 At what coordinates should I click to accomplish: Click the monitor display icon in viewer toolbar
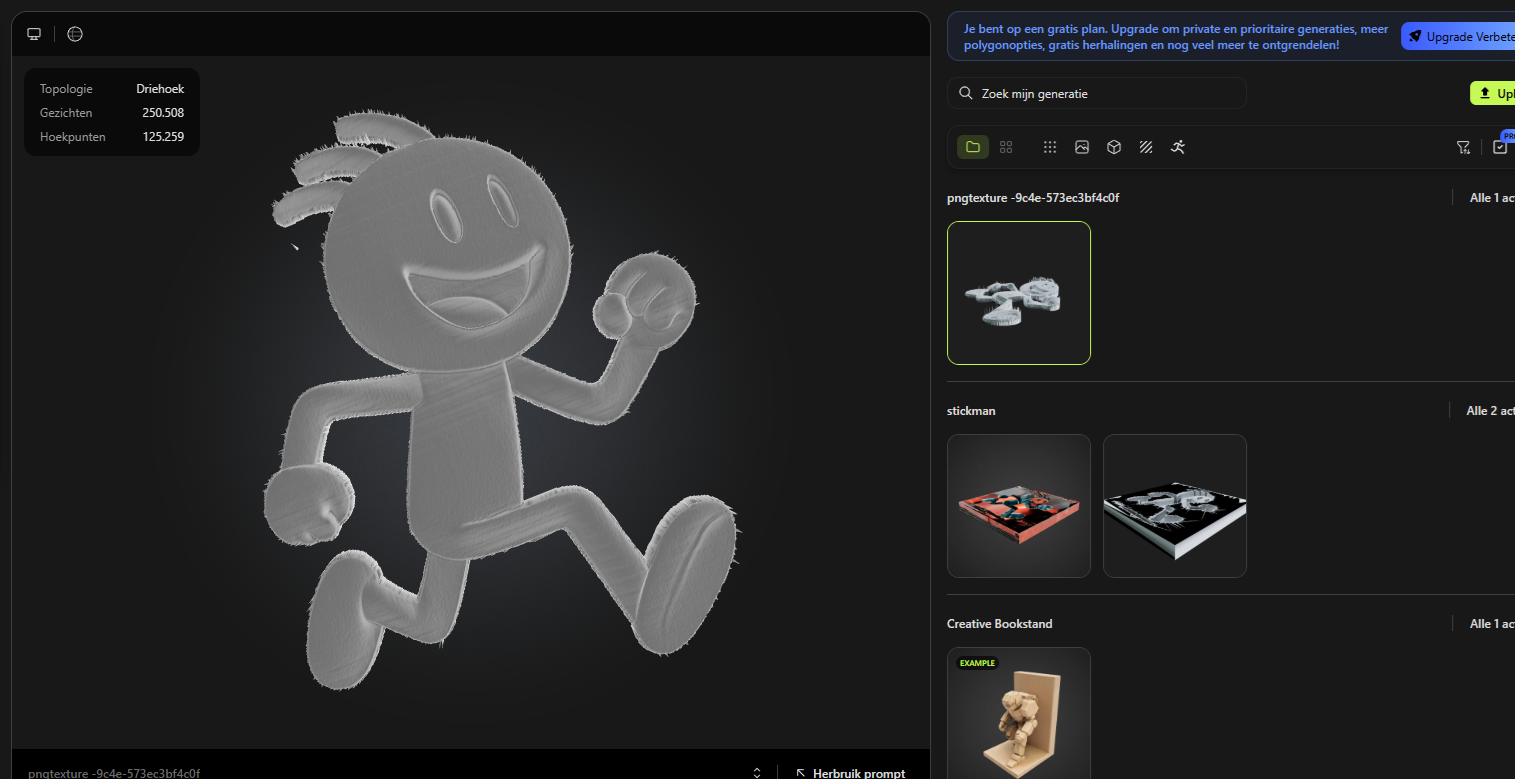coord(34,34)
